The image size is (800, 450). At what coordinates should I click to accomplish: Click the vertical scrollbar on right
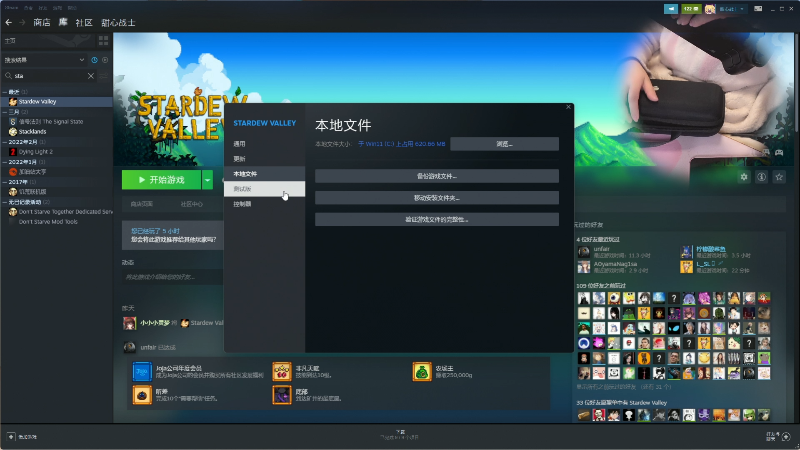[x=797, y=82]
